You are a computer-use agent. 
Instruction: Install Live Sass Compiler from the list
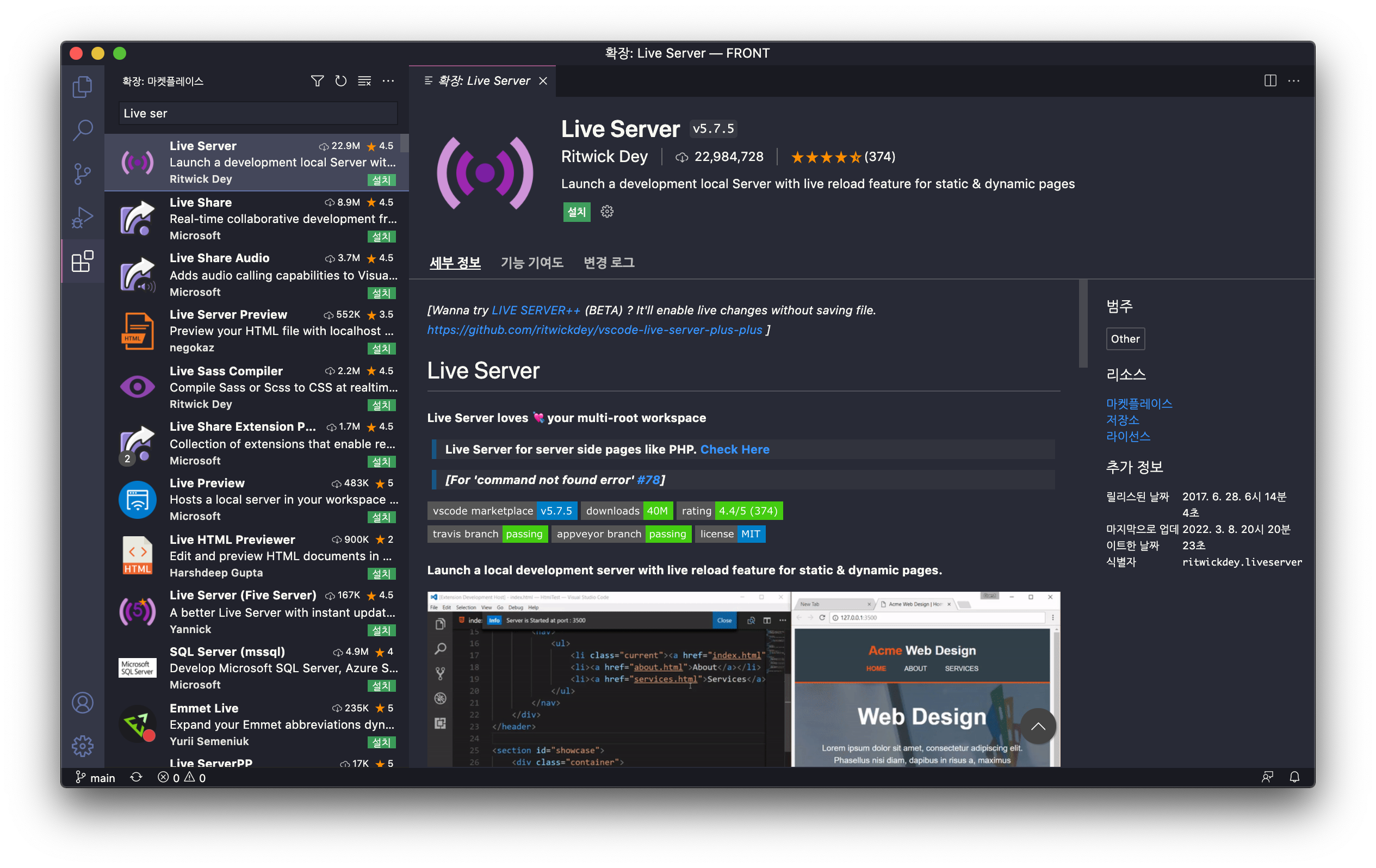[x=381, y=405]
